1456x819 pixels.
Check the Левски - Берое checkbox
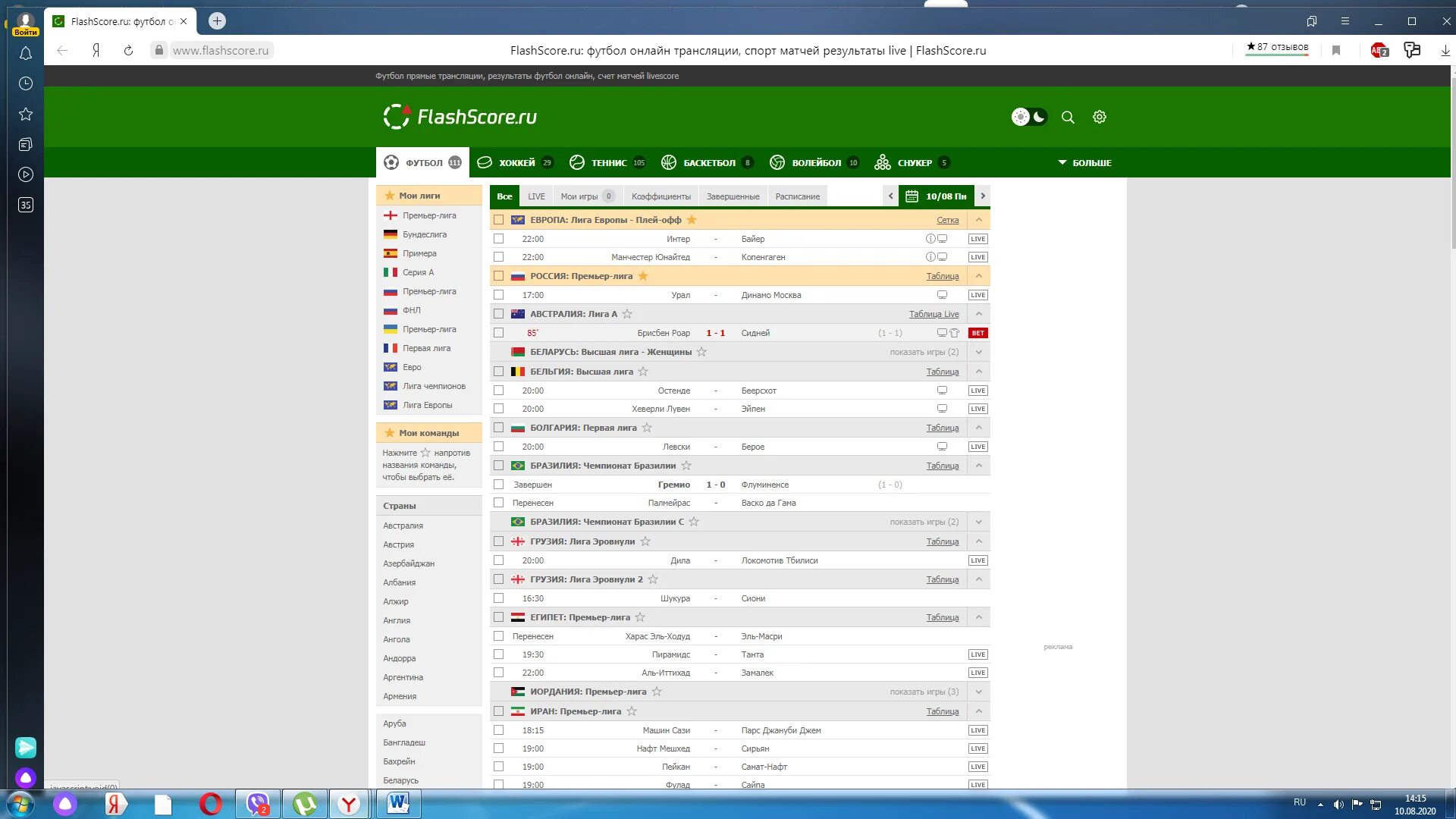498,447
